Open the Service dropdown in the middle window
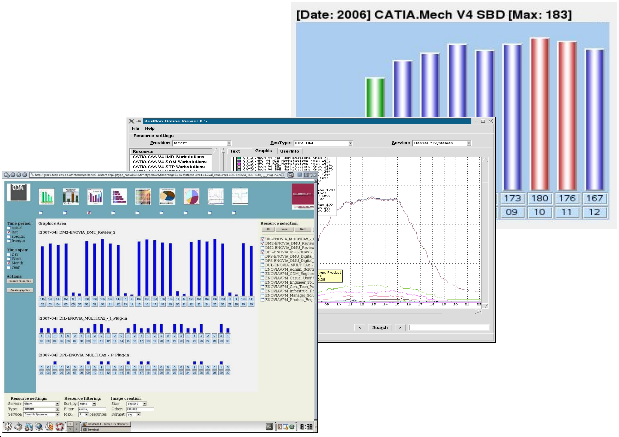Image resolution: width=619 pixels, height=437 pixels. (442, 143)
